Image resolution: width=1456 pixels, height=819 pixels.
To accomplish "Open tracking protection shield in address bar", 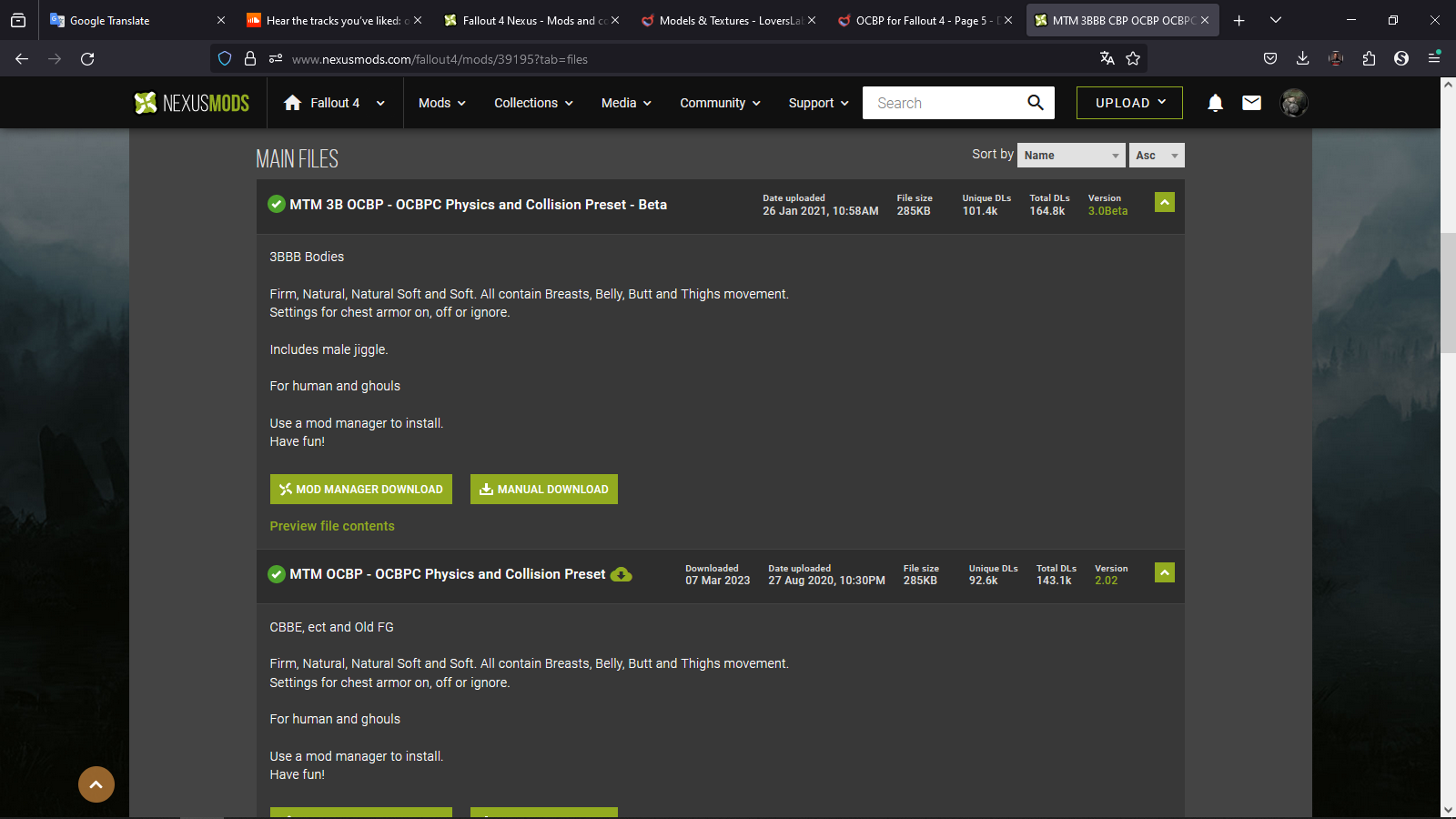I will [225, 59].
